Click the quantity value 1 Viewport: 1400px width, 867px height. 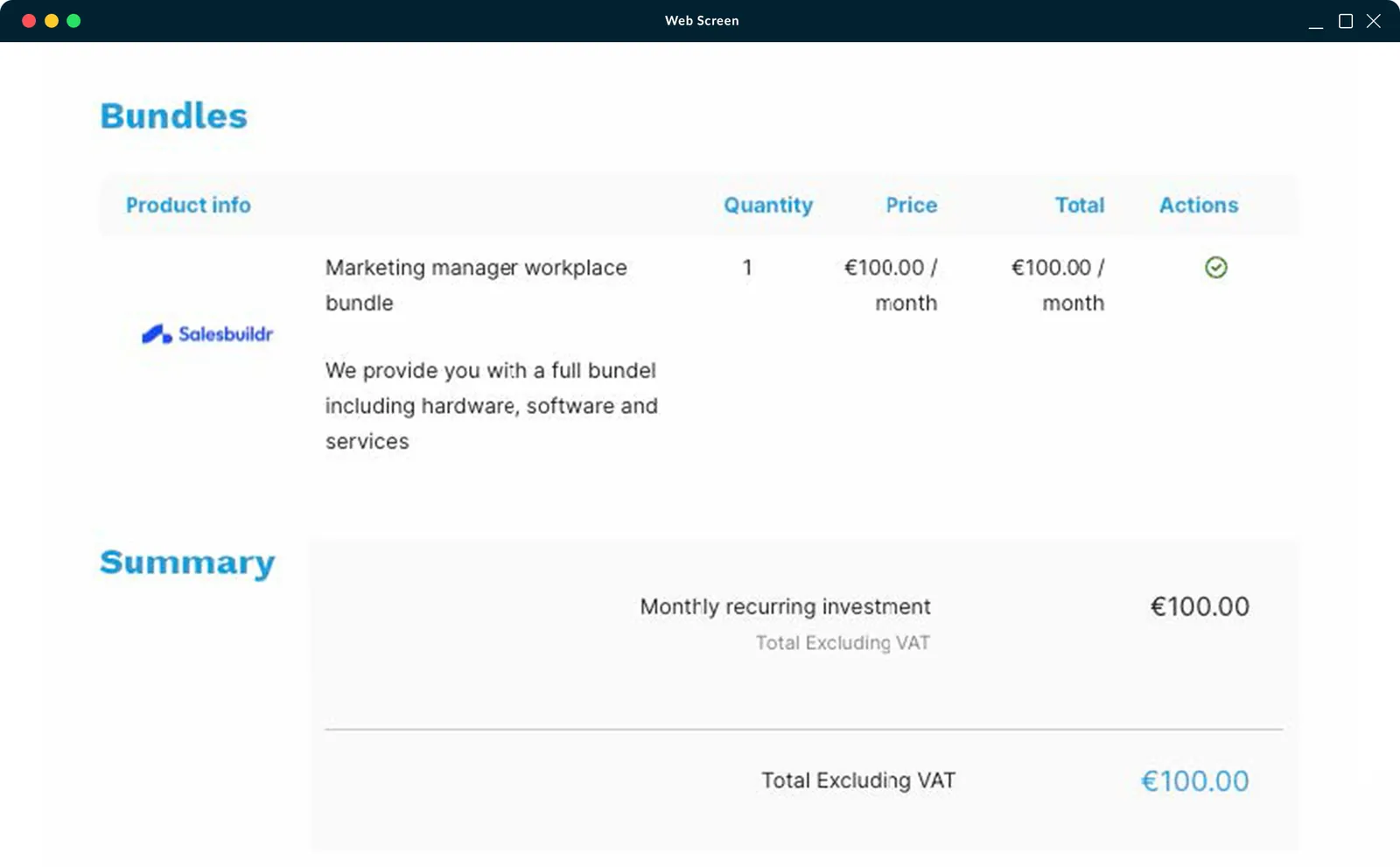click(x=747, y=268)
